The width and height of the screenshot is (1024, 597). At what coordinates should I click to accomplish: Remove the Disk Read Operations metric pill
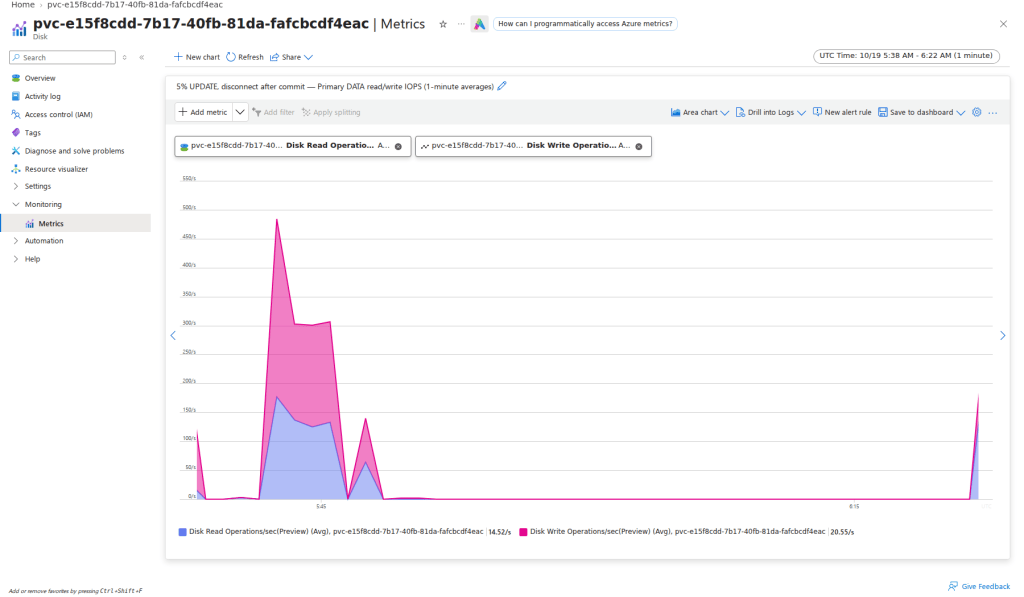(398, 146)
